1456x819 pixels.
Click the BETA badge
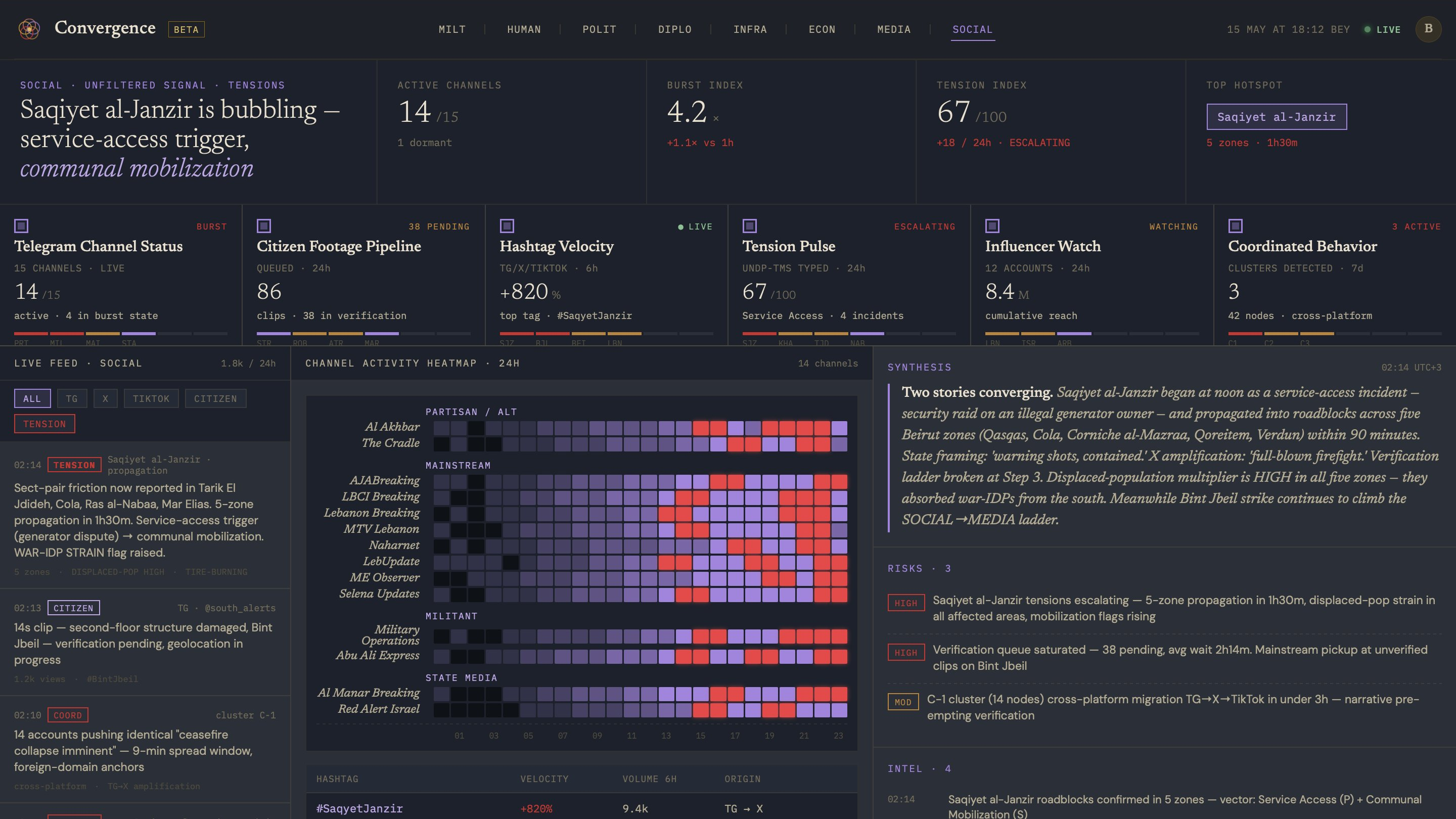point(186,29)
